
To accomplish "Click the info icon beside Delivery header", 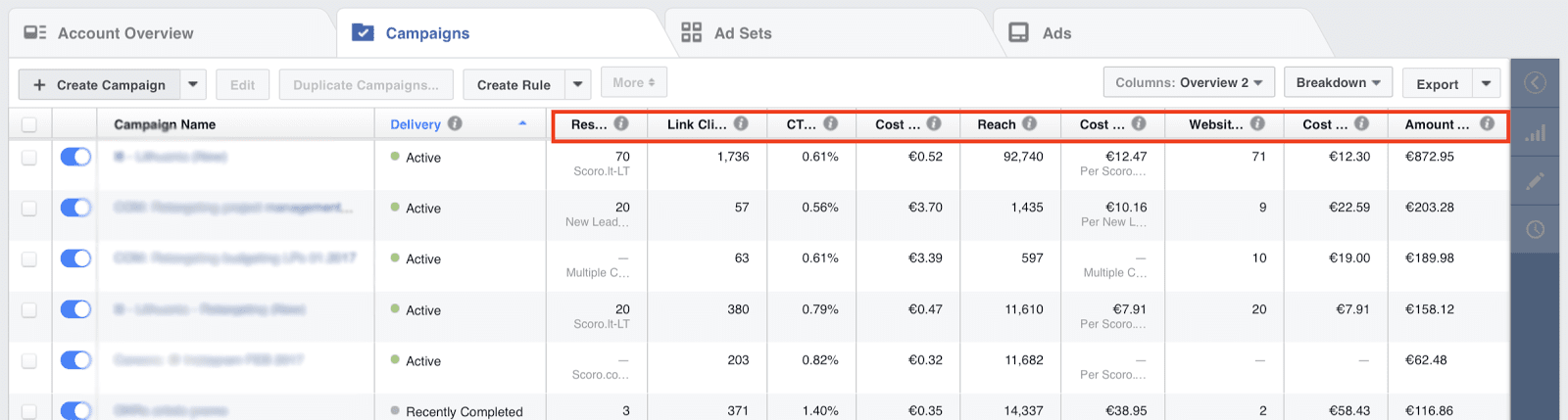I will pyautogui.click(x=455, y=124).
